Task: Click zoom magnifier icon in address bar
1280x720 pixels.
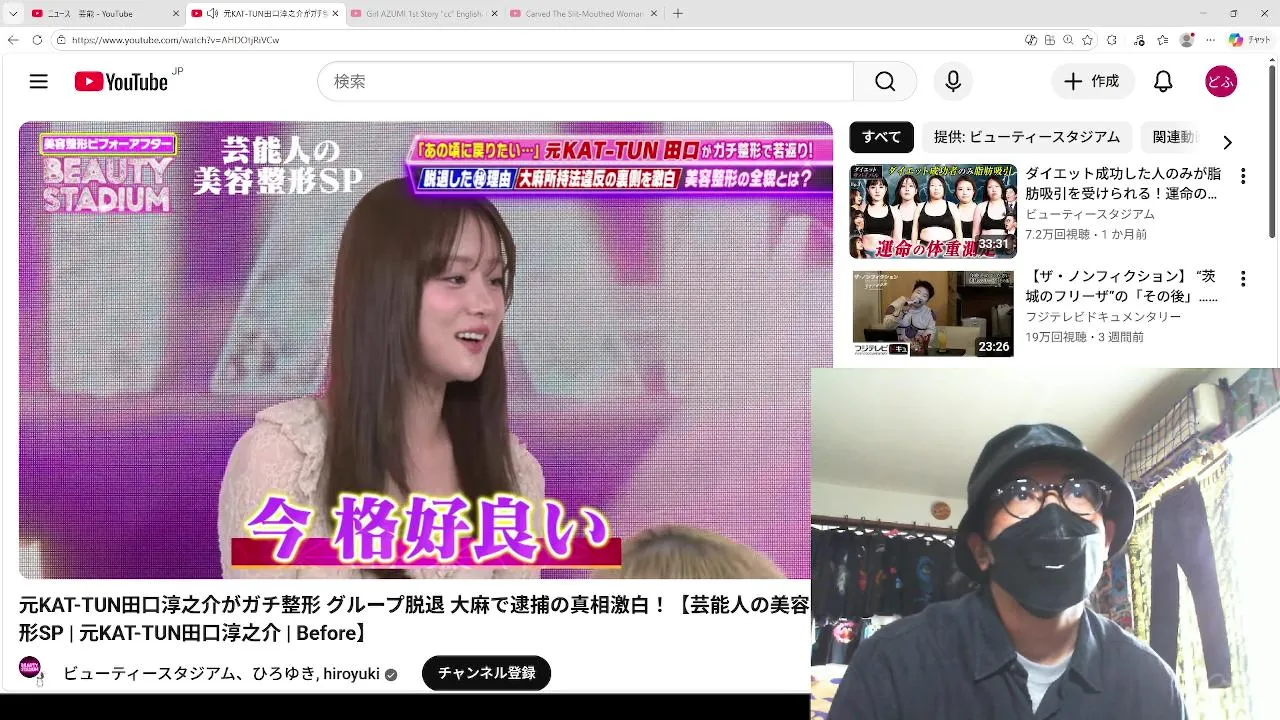Action: 1067,40
